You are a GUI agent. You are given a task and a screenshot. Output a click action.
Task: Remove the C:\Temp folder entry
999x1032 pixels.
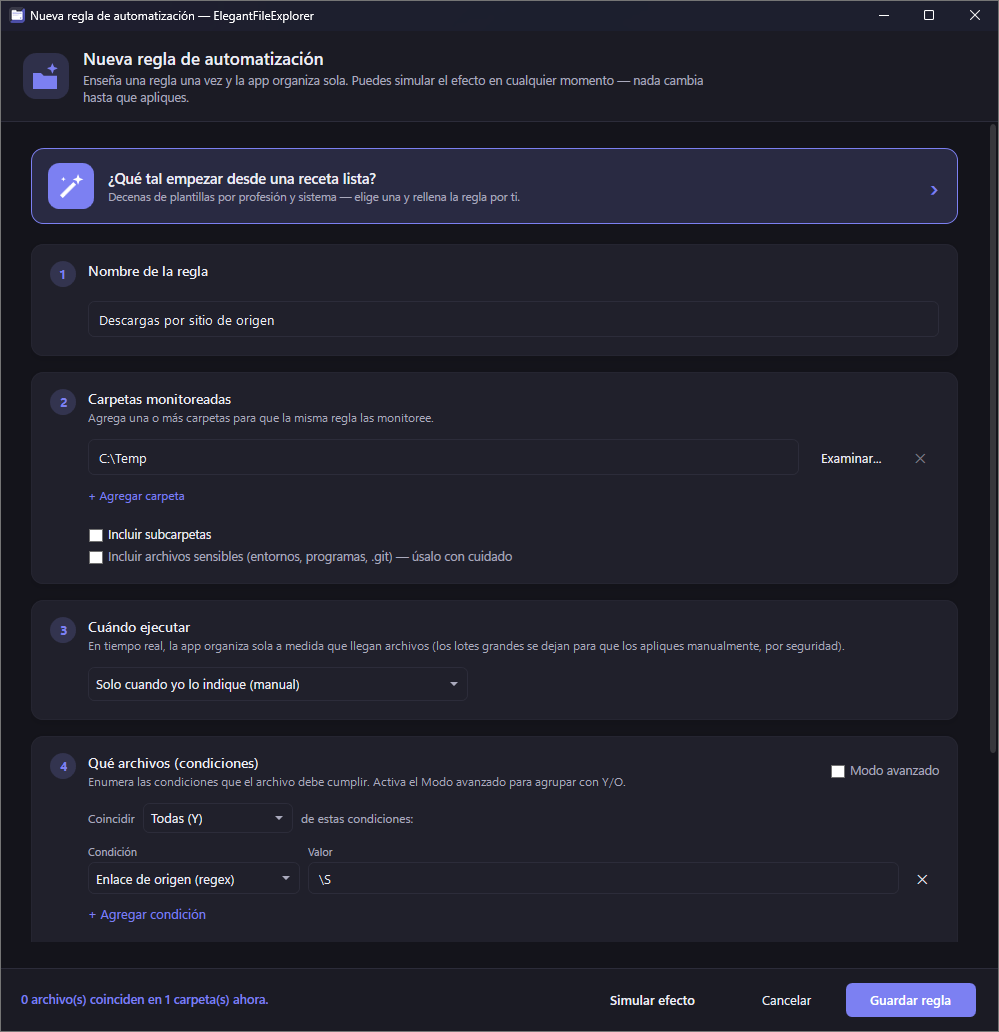click(920, 459)
